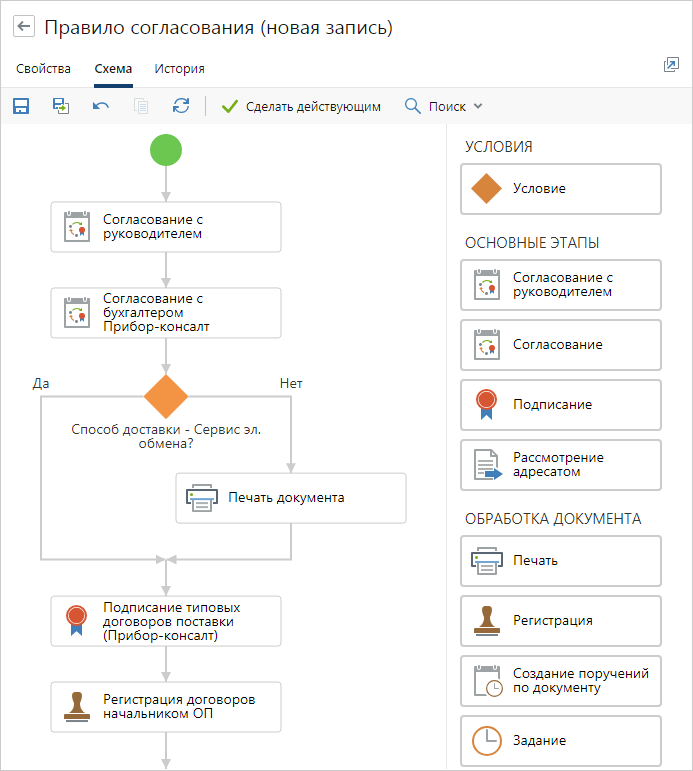Select the Регистрация block in the palette

click(560, 621)
